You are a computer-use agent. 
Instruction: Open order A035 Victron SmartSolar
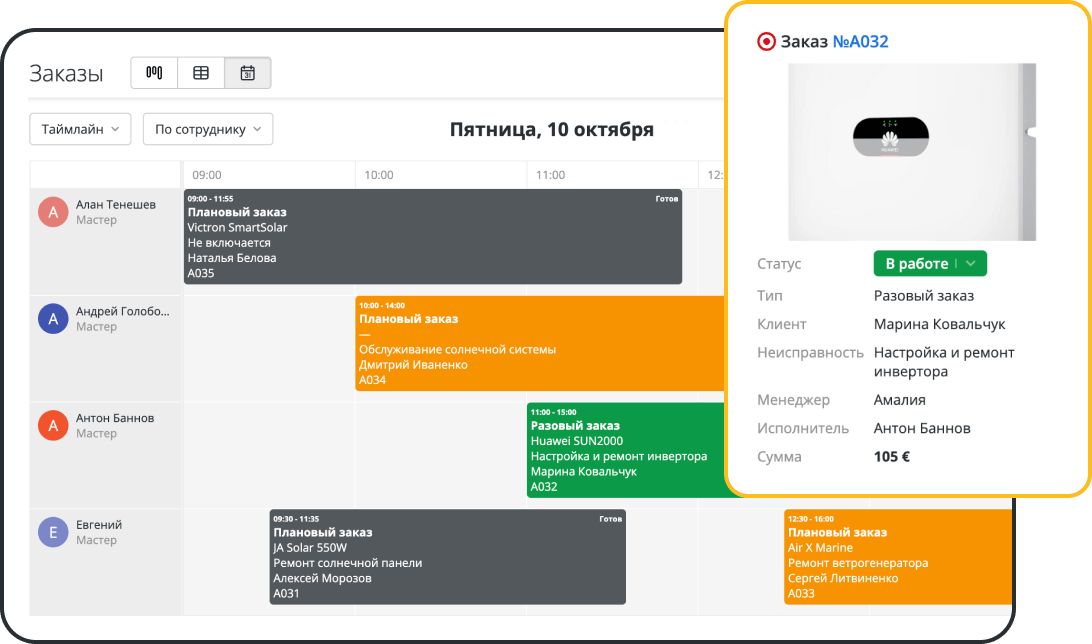[x=432, y=237]
